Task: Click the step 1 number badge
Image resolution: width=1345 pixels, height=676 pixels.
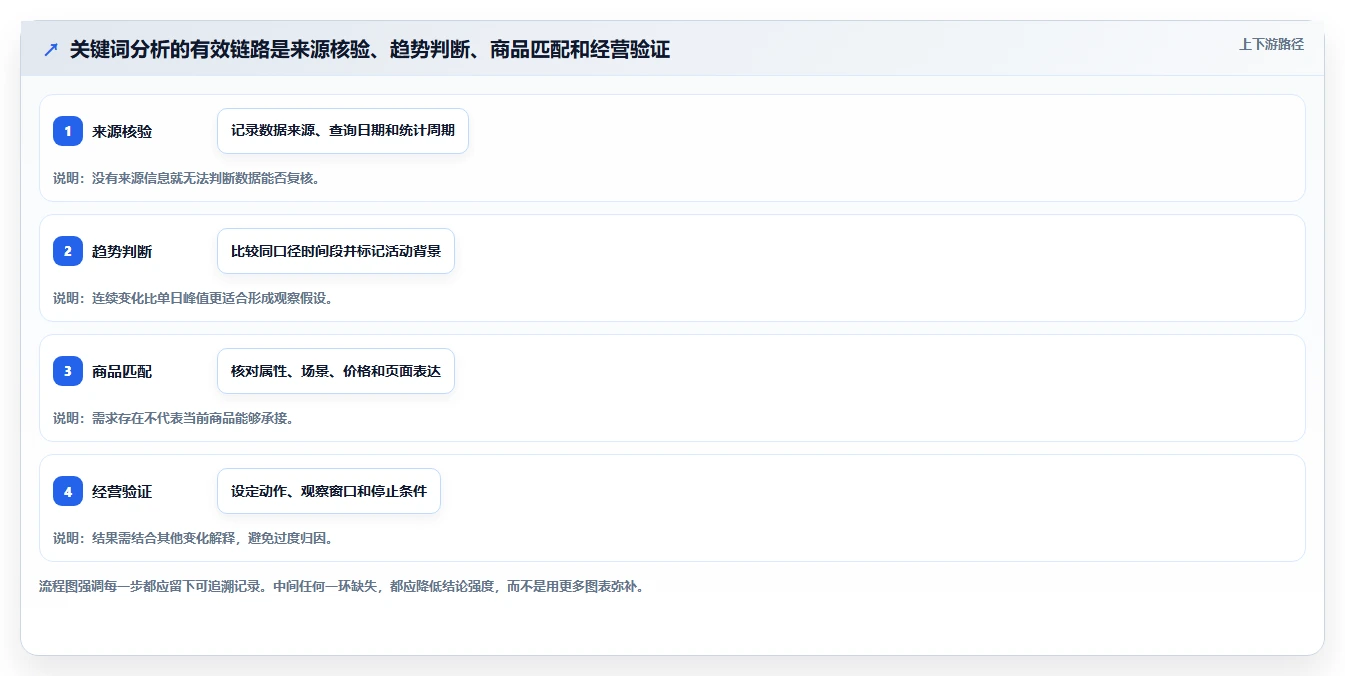Action: 68,131
